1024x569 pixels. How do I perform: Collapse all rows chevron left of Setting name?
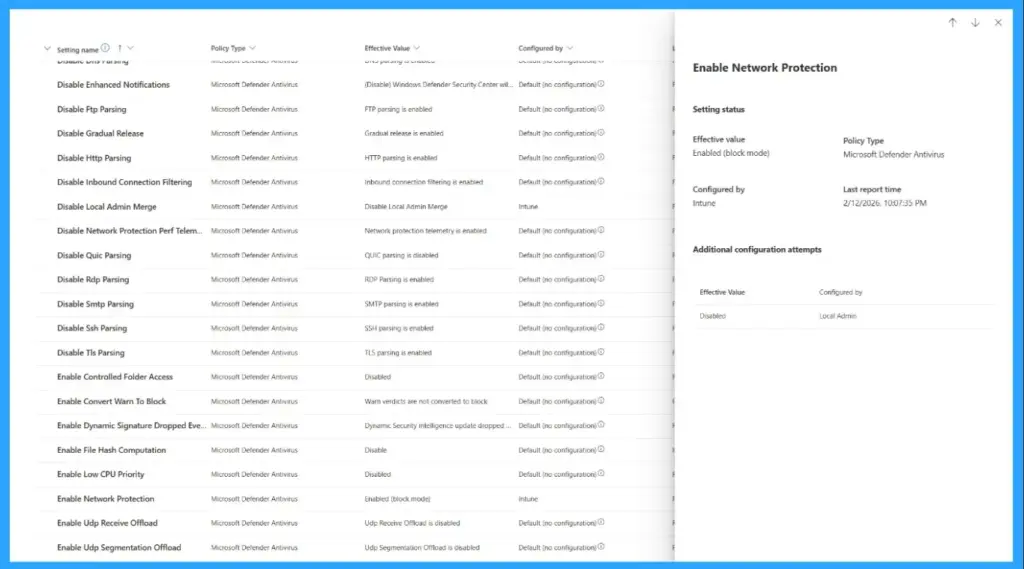pyautogui.click(x=47, y=48)
